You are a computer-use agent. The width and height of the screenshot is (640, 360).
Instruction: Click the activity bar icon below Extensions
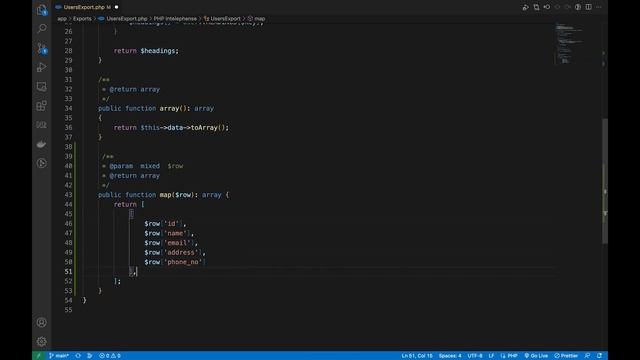pos(42,125)
